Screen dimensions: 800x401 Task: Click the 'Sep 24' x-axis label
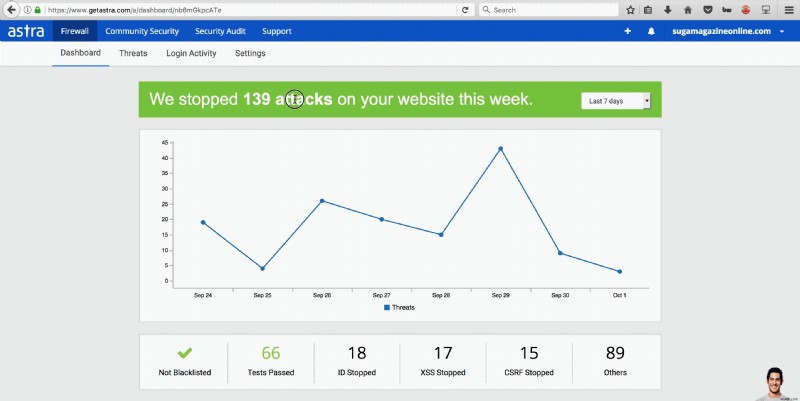(203, 295)
